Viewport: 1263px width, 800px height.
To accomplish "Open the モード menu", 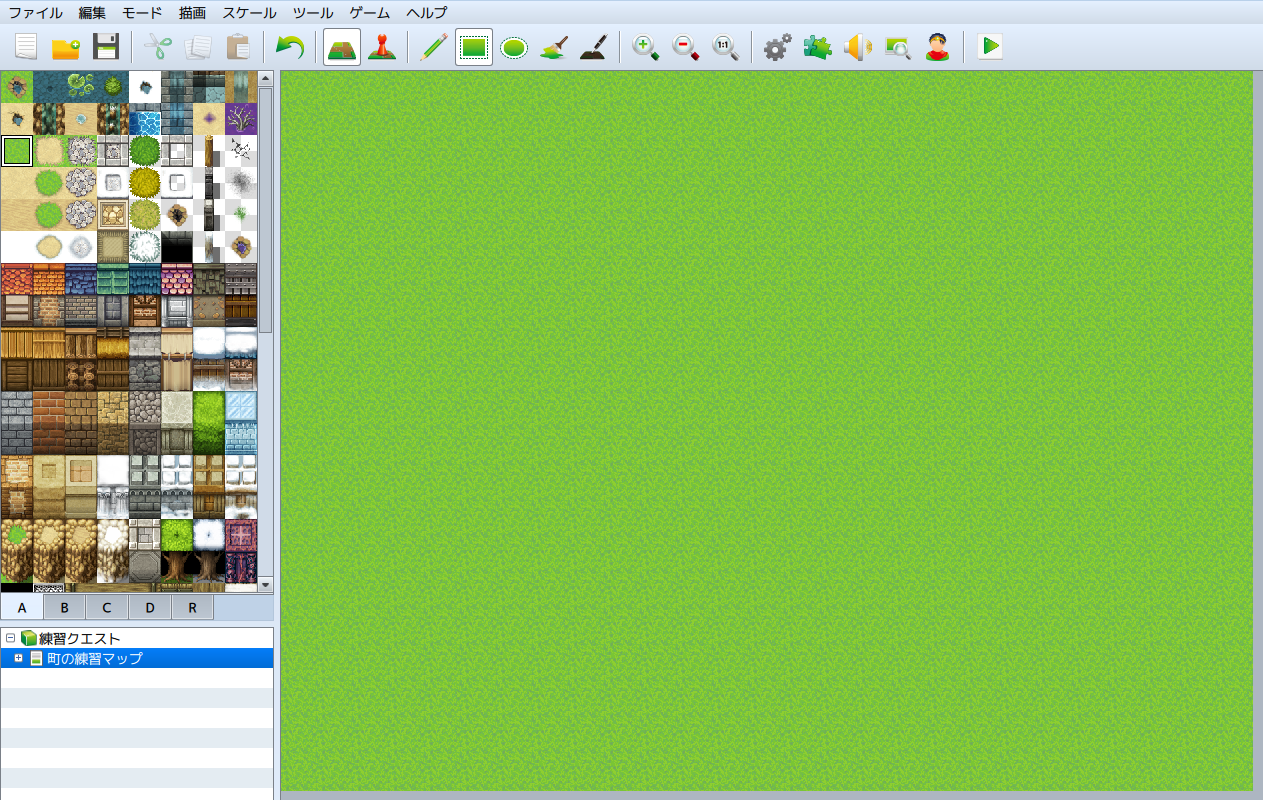I will (142, 12).
